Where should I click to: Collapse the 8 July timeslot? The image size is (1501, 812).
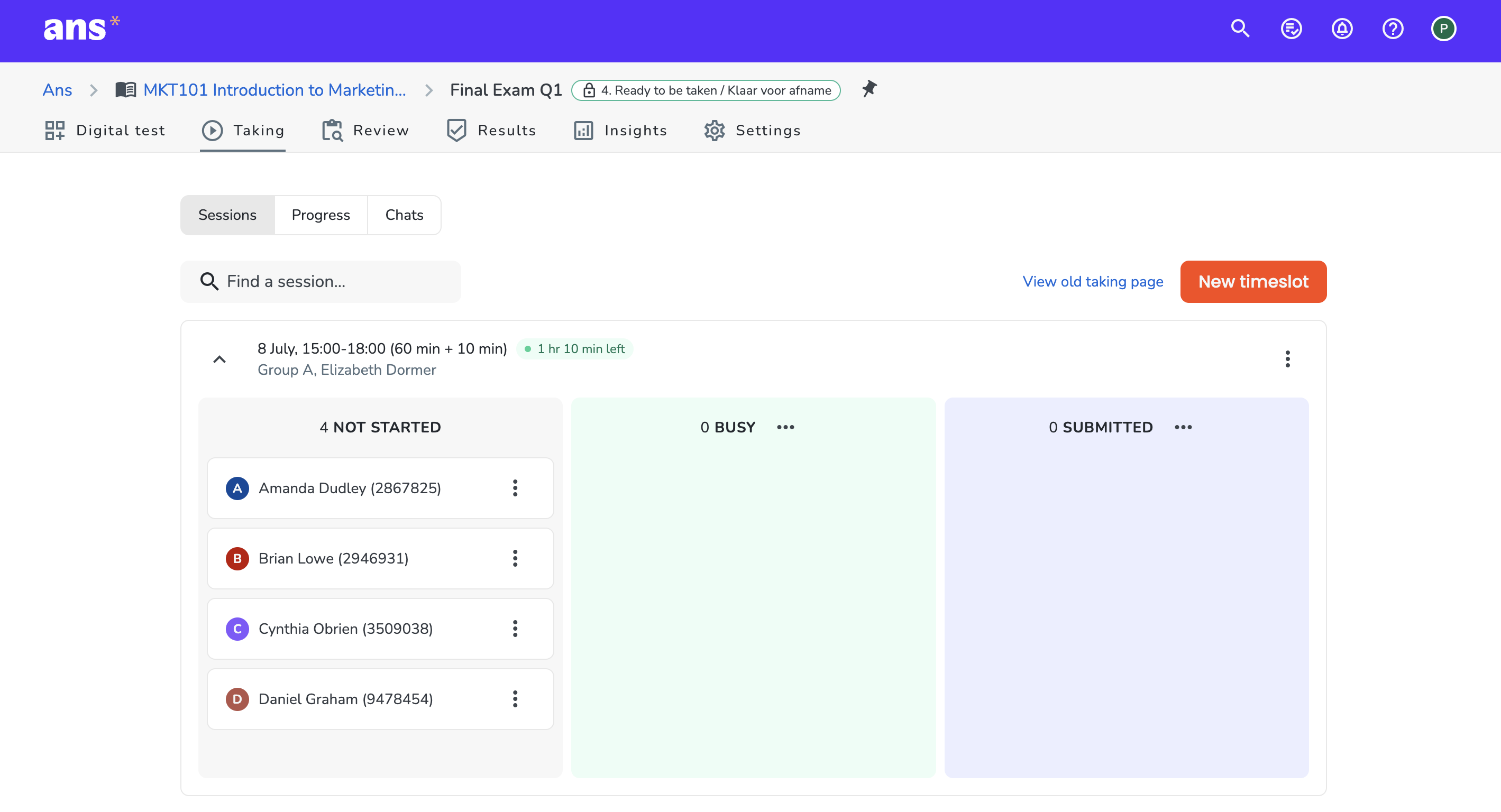click(219, 359)
